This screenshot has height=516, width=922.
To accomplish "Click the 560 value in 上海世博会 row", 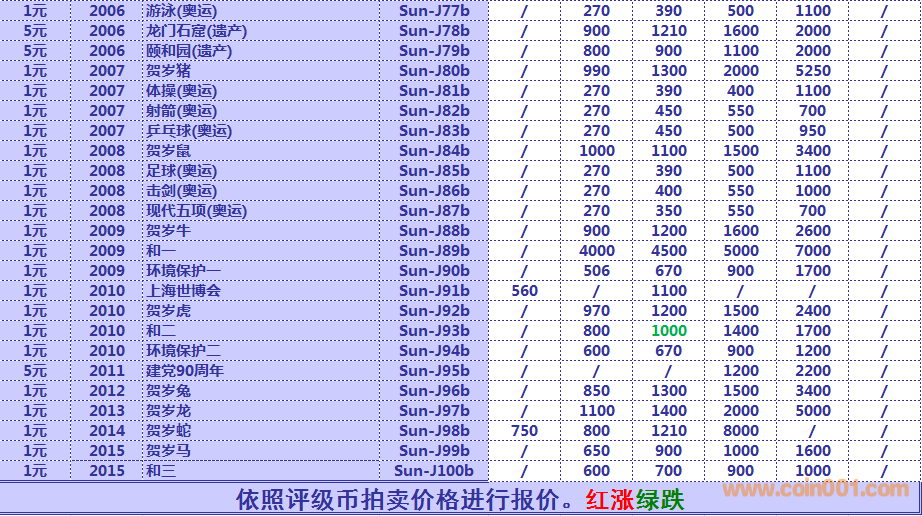I will pos(524,291).
